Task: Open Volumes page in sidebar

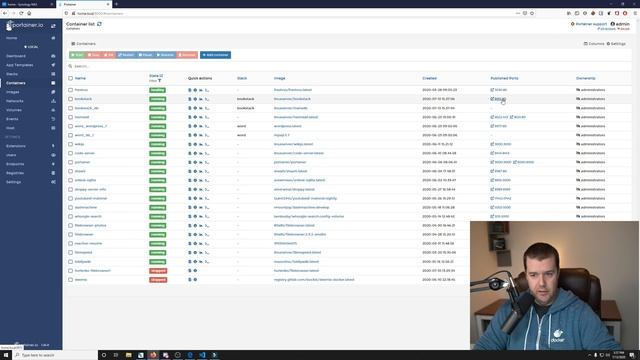Action: click(14, 110)
